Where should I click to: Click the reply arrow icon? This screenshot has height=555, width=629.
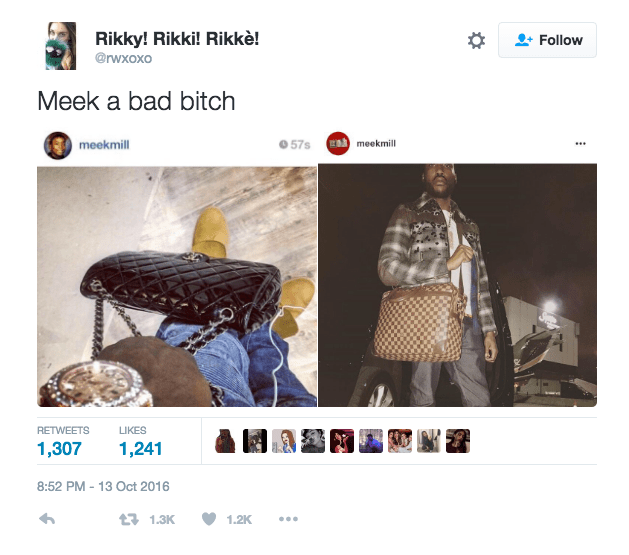click(x=47, y=519)
